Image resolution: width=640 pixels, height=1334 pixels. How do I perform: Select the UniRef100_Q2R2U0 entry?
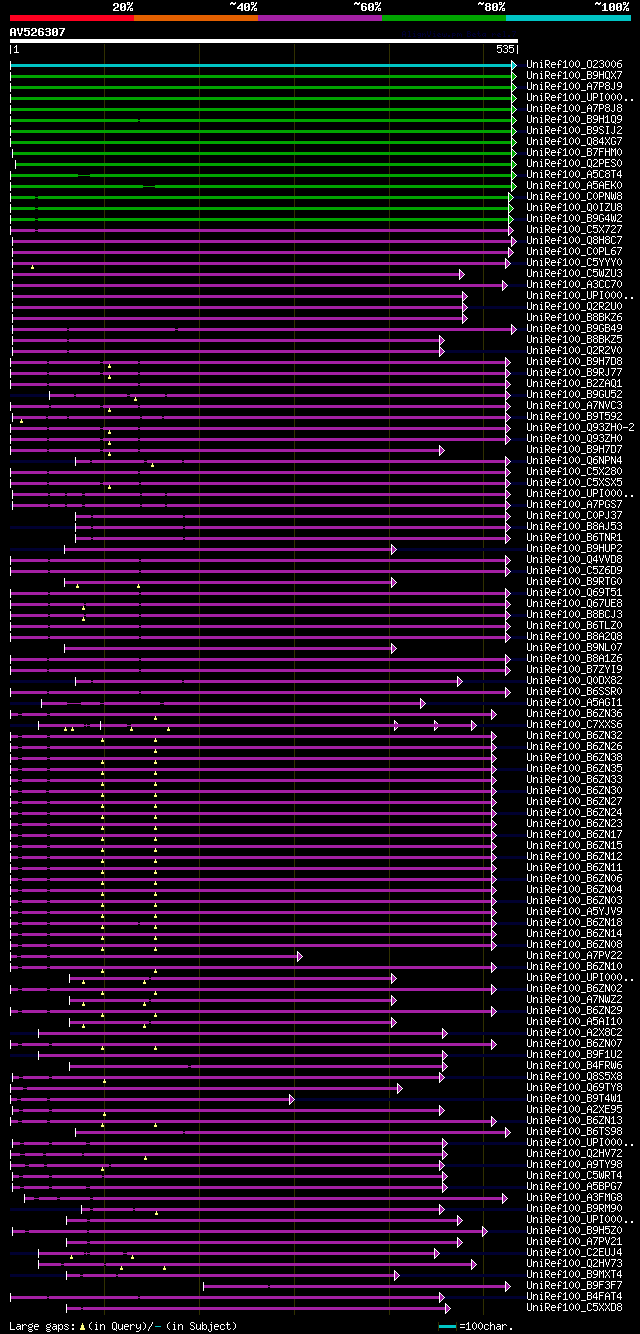tap(573, 306)
